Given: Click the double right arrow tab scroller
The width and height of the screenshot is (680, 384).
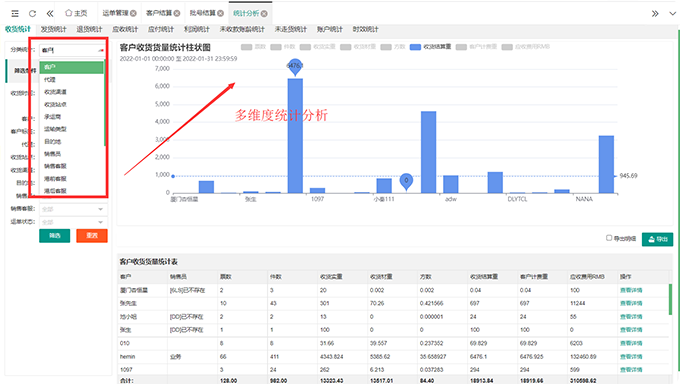Looking at the screenshot, I should click(655, 13).
